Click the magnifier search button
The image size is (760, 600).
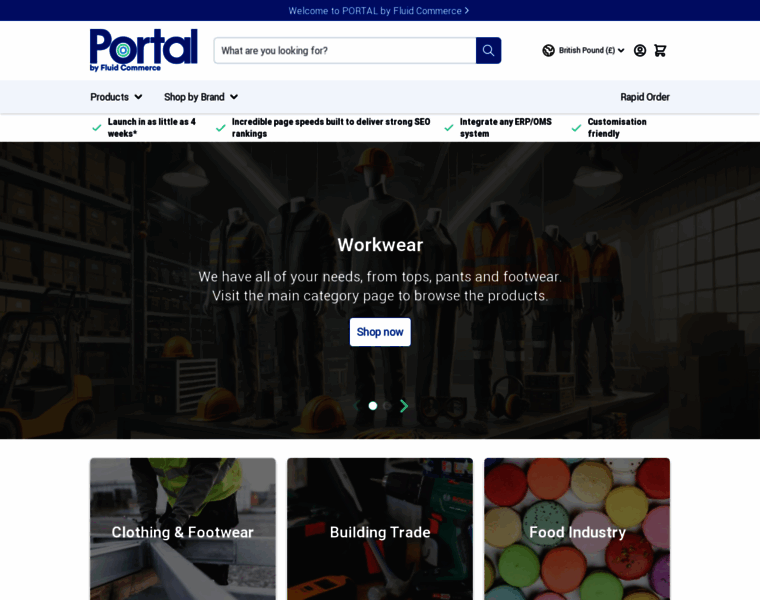click(488, 50)
